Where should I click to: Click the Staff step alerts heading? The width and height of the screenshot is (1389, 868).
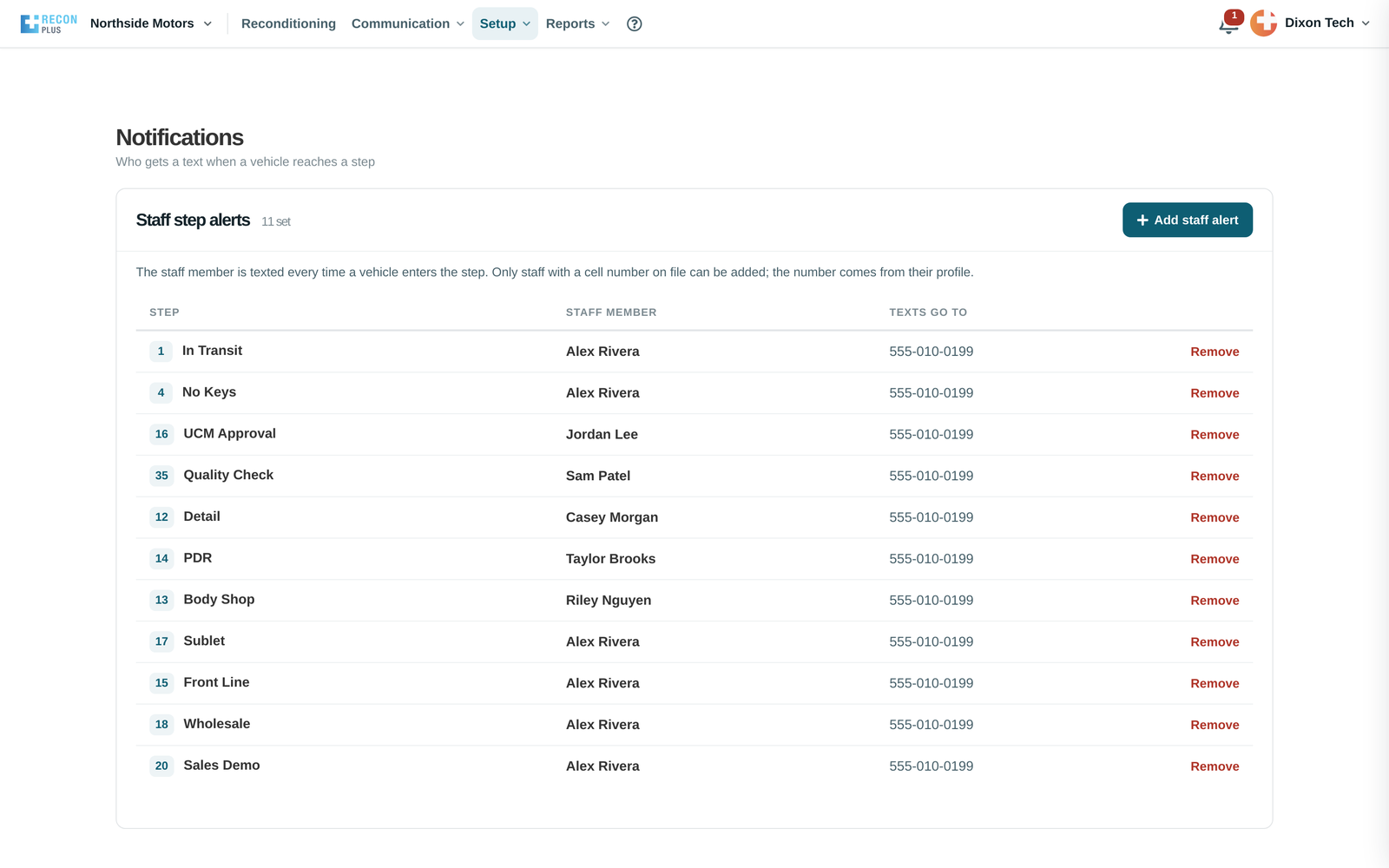point(193,220)
